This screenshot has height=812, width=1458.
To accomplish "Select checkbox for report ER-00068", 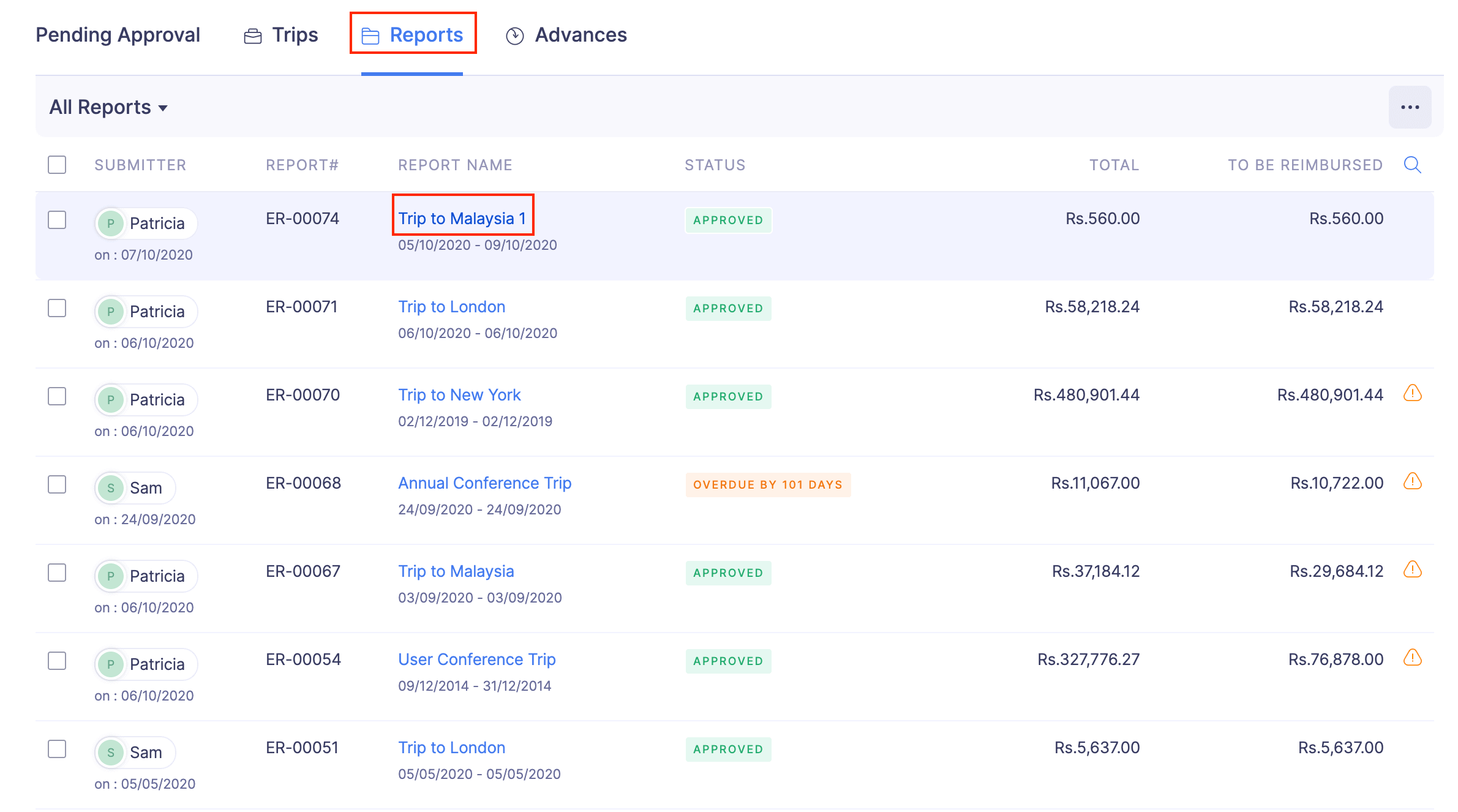I will click(57, 484).
